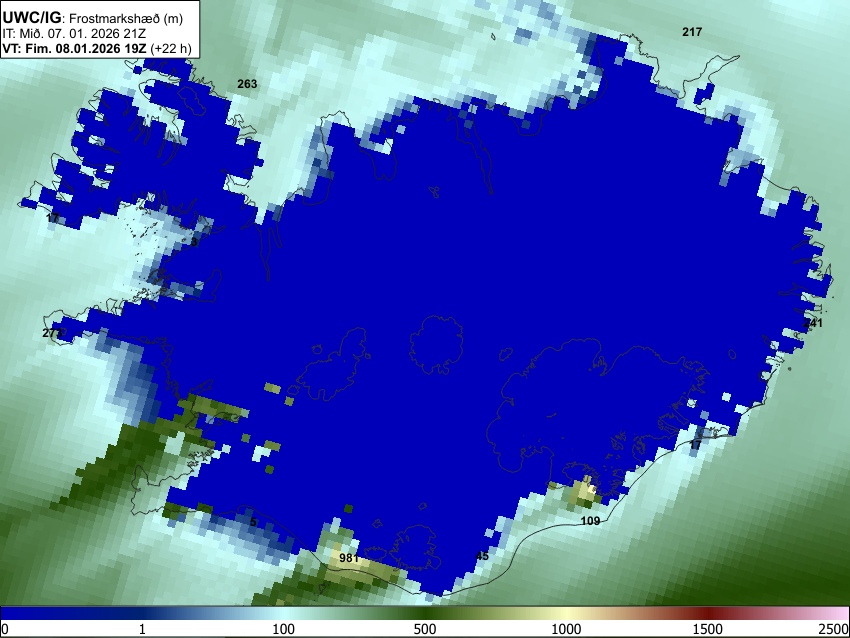Click the color scale label '0'
The image size is (850, 638).
click(x=5, y=629)
